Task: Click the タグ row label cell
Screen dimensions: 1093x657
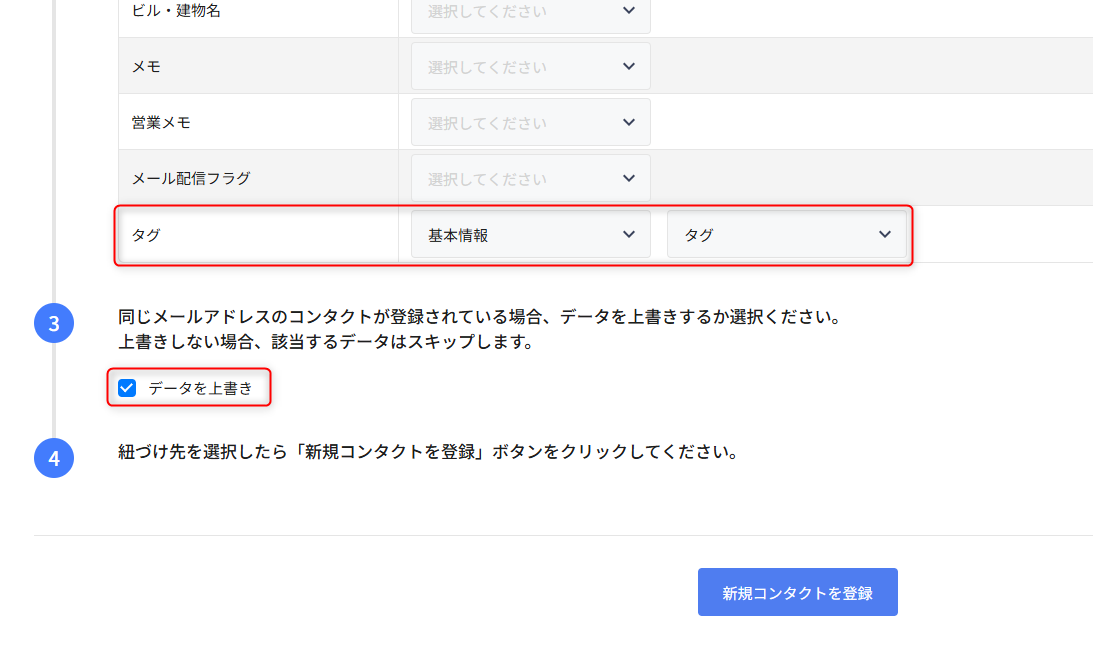Action: (x=146, y=234)
